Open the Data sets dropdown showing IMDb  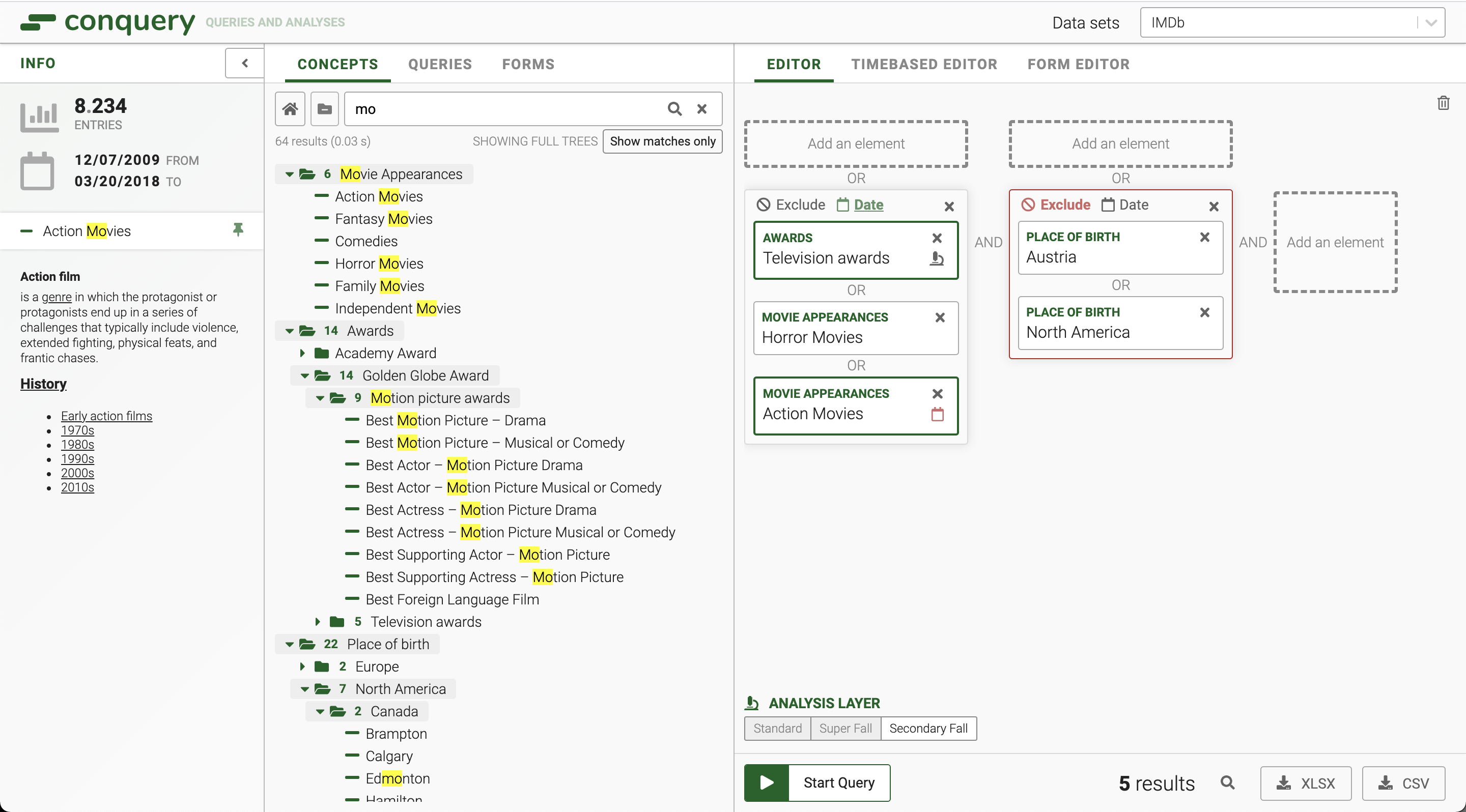pos(1292,23)
